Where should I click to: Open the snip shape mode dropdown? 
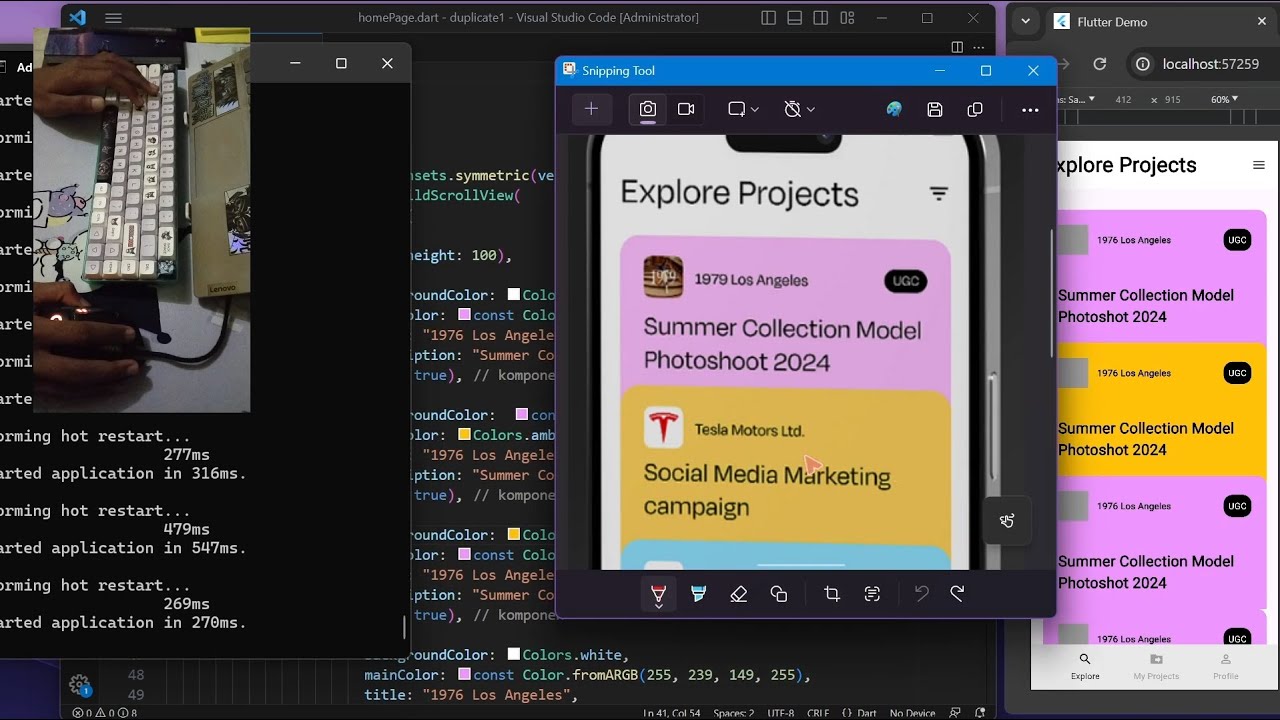click(x=743, y=109)
